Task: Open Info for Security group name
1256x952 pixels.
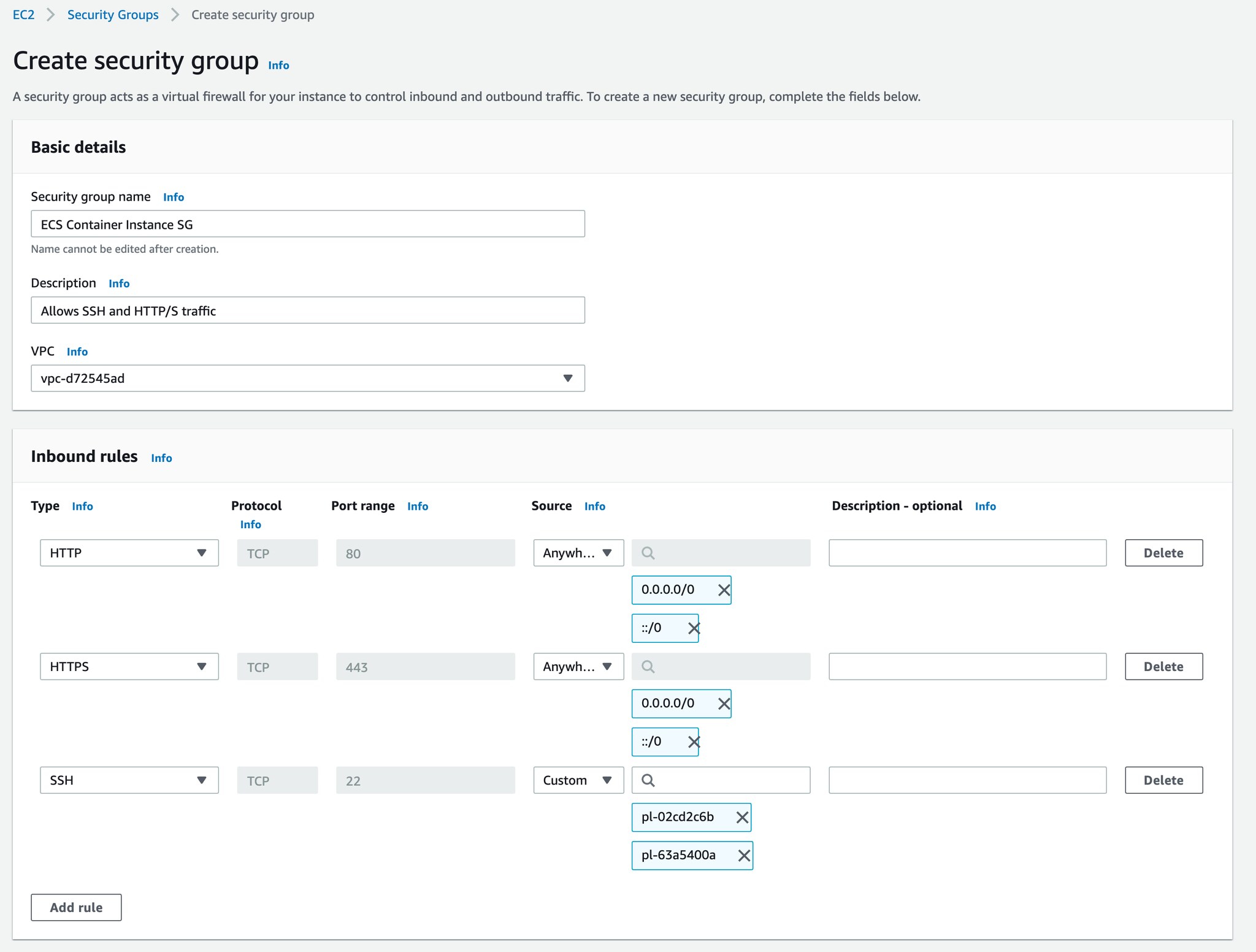Action: [x=174, y=197]
